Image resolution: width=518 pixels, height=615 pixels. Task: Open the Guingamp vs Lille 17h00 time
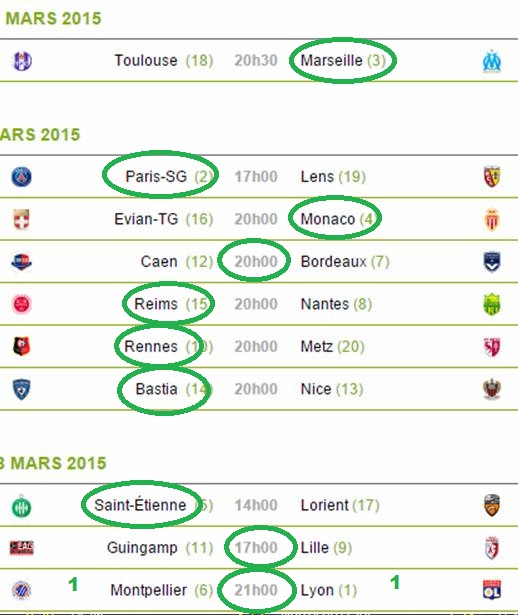click(x=256, y=548)
